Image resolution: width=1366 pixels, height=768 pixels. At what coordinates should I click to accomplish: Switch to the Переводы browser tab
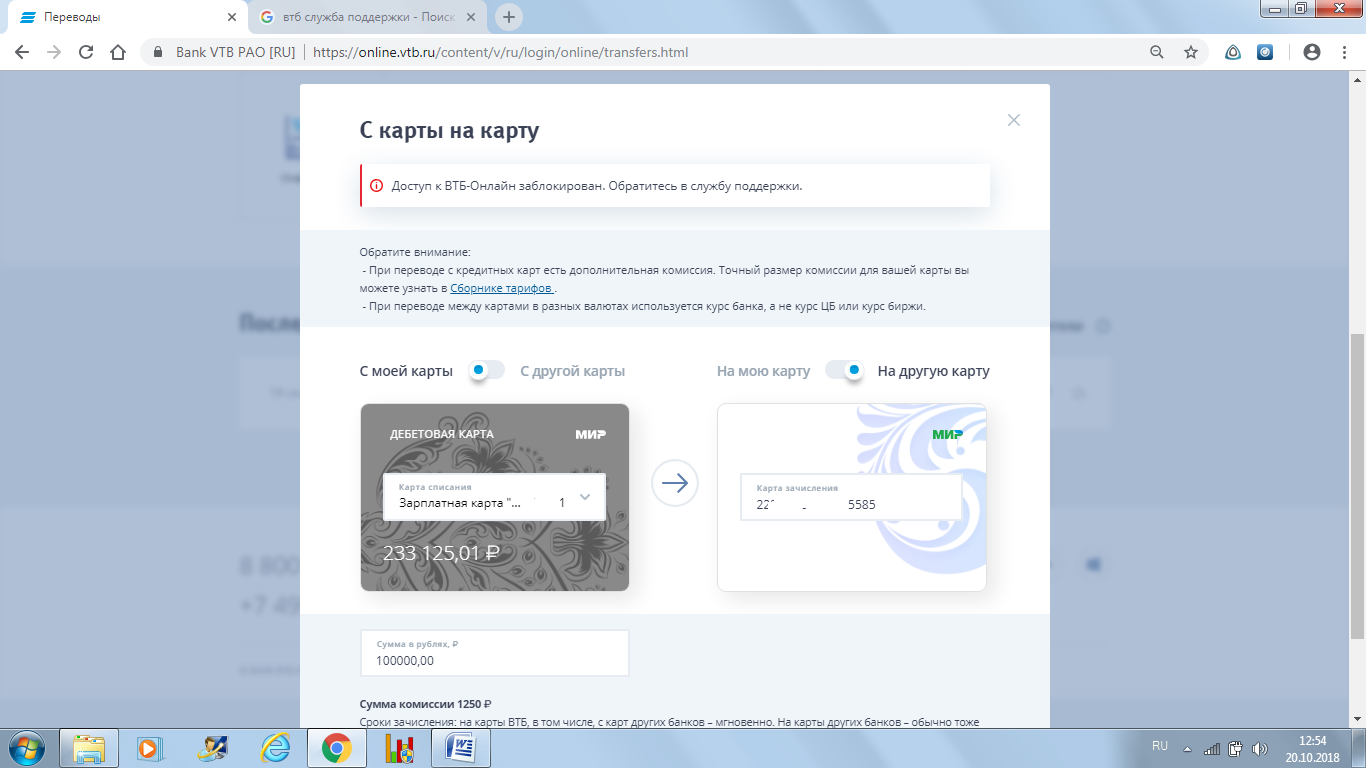click(125, 17)
